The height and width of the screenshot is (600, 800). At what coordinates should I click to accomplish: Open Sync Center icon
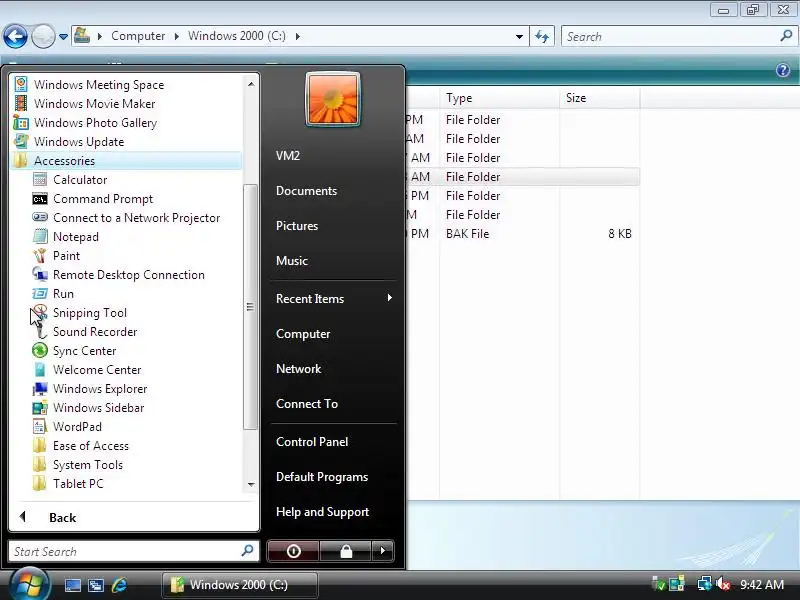tap(40, 351)
